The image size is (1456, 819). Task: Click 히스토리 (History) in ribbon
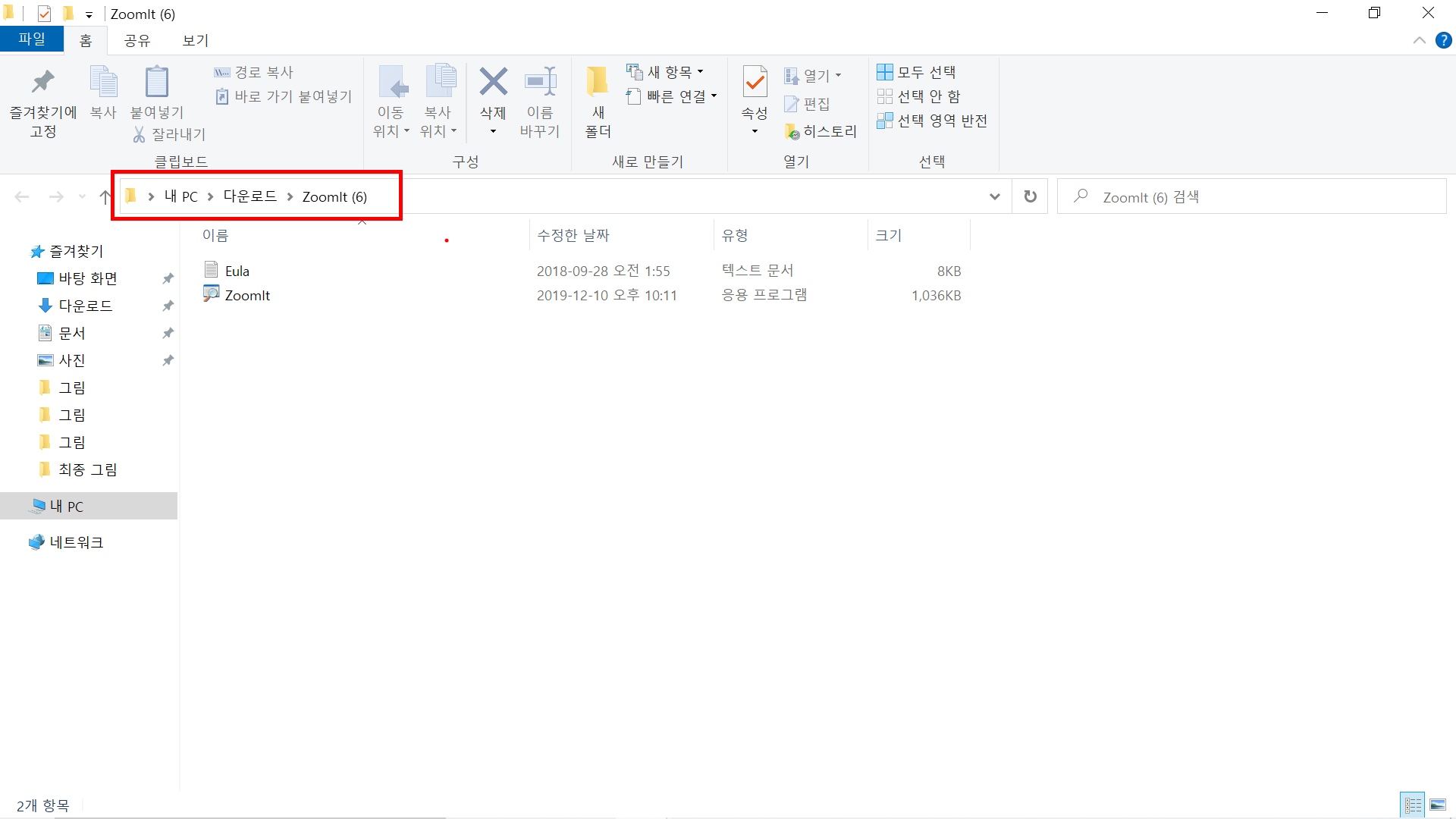[x=821, y=132]
